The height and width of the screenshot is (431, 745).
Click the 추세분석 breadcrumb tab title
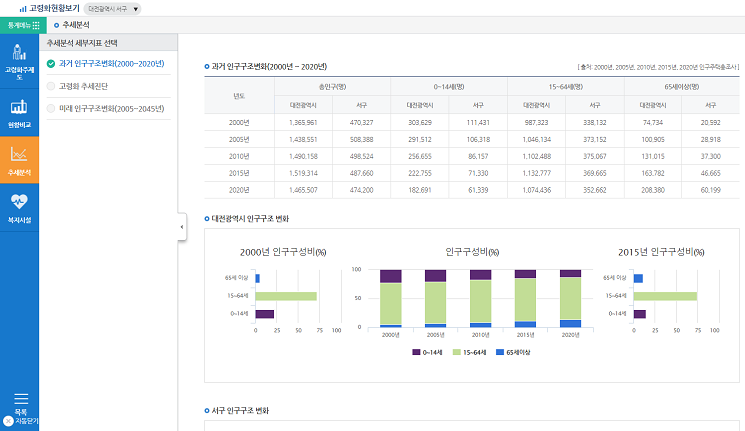[x=75, y=23]
